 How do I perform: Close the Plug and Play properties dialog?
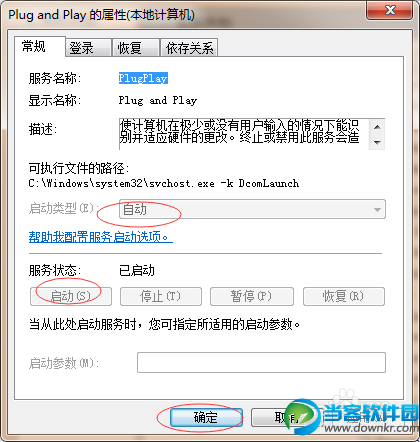point(390,11)
